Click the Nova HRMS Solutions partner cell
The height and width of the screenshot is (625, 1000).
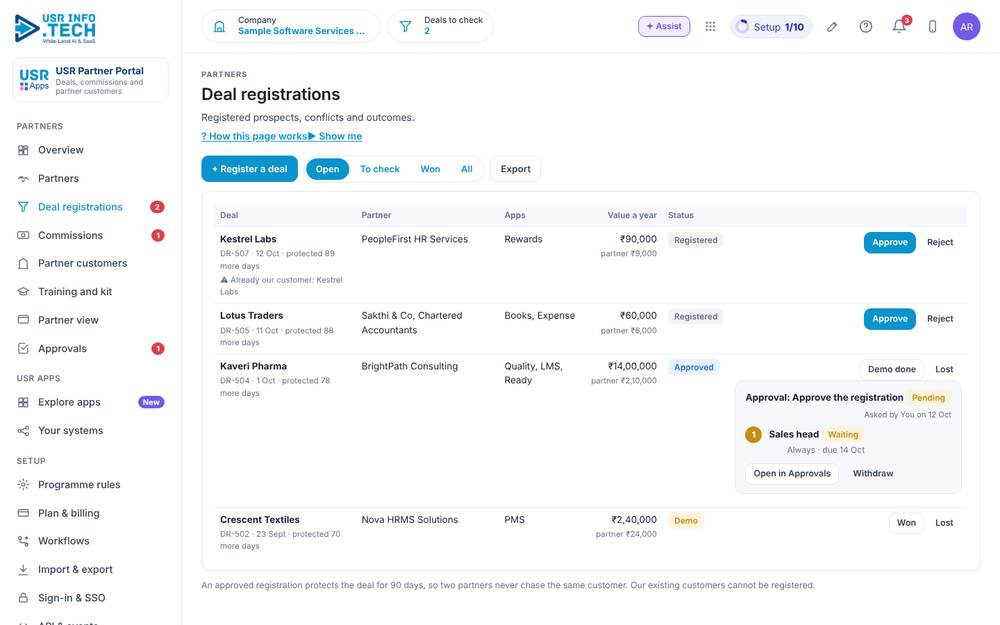pos(409,520)
